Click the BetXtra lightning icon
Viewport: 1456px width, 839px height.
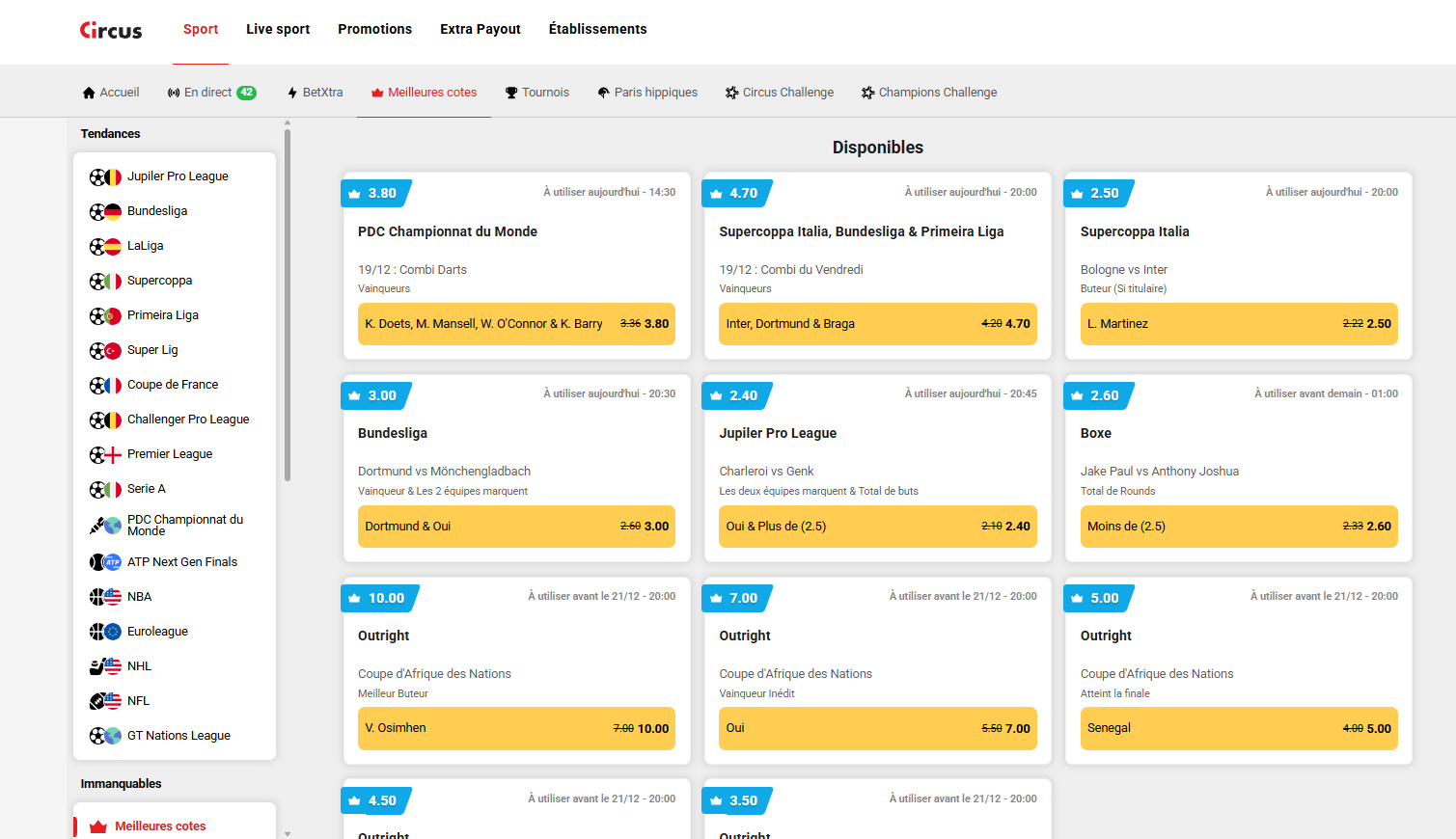click(x=292, y=93)
